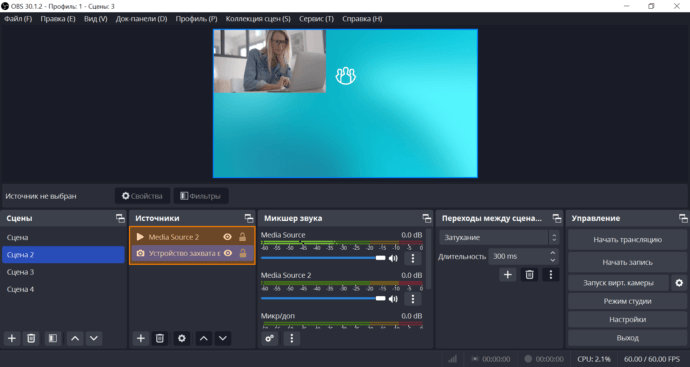Screen dimensions: 690x367
Task: Adjust Media Source 2 volume slider
Action: point(323,299)
